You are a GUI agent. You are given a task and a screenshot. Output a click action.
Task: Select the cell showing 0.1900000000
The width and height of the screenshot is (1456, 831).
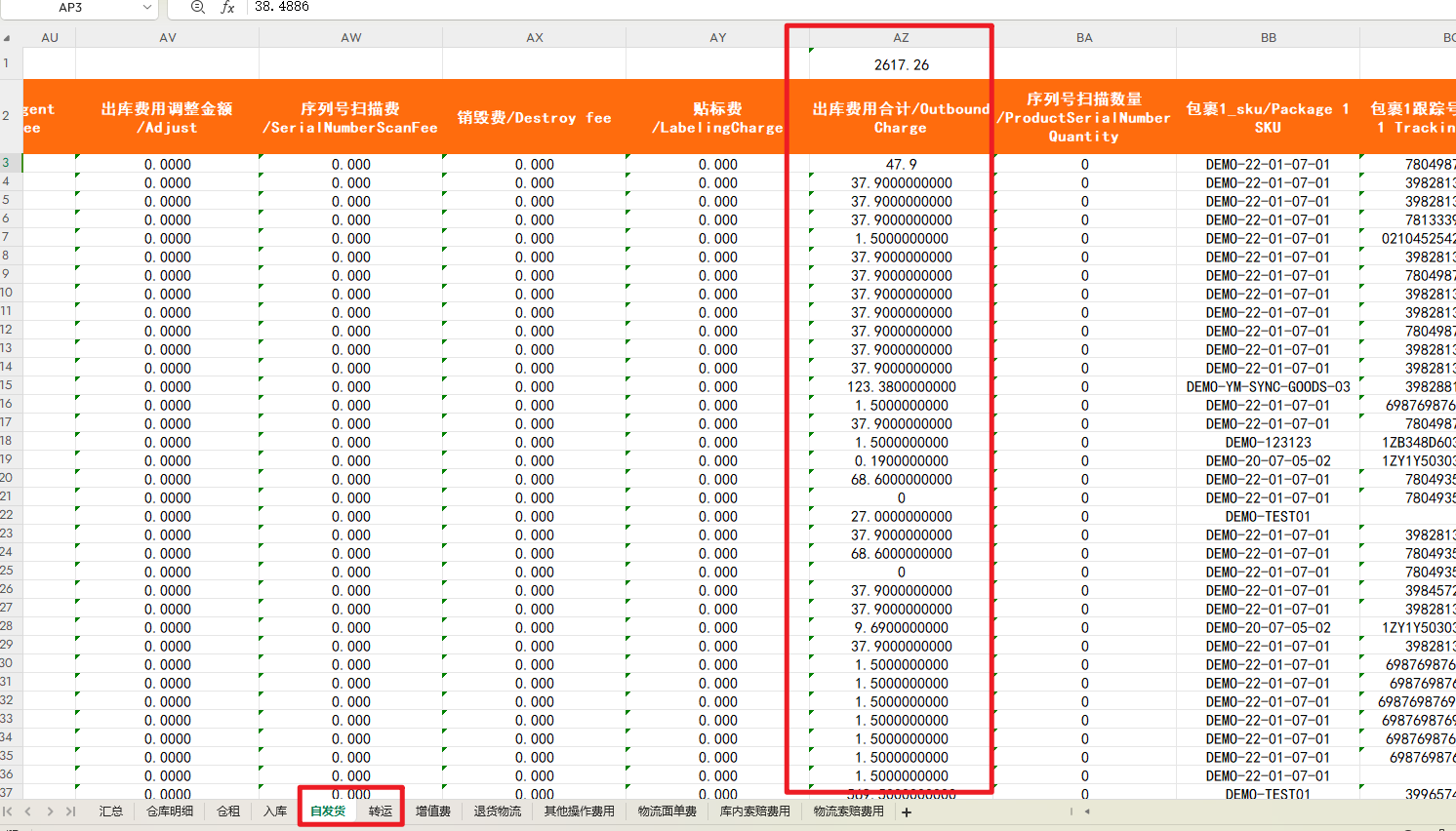tap(902, 460)
